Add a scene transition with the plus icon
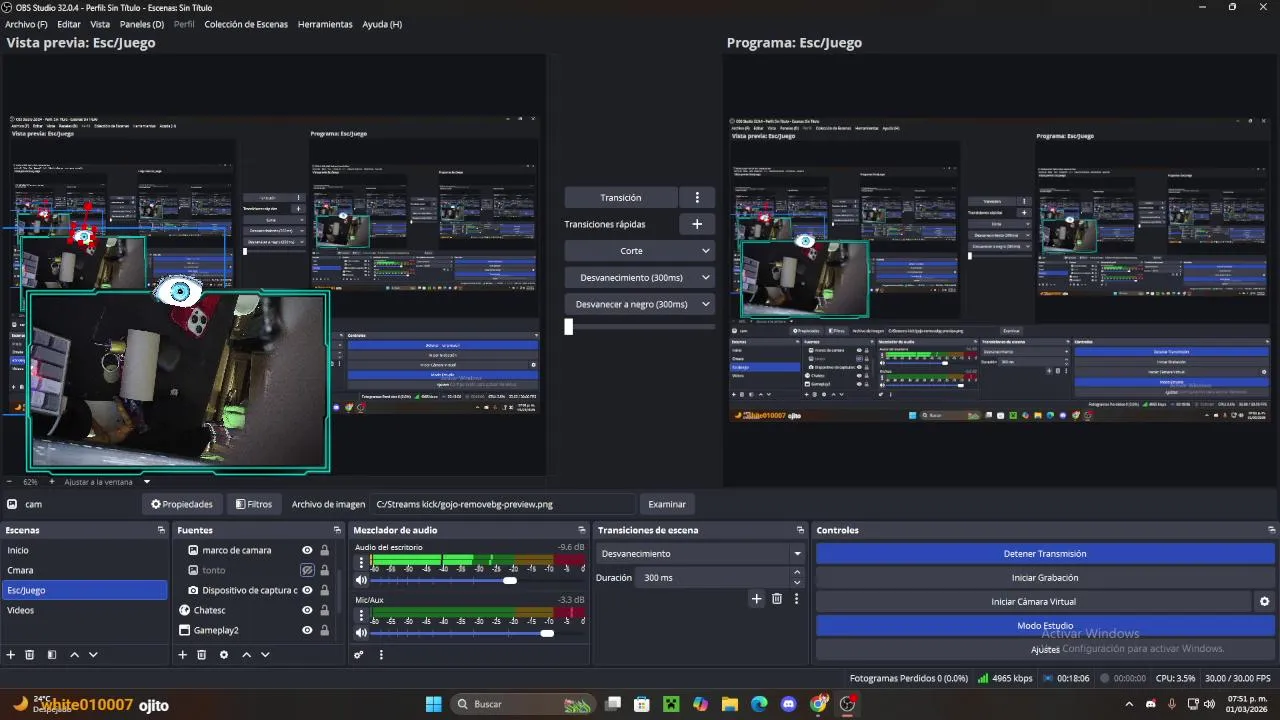 pyautogui.click(x=757, y=599)
